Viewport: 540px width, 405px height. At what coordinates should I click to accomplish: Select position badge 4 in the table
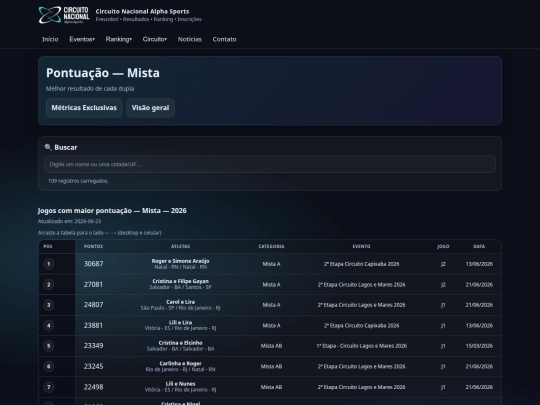(x=49, y=325)
